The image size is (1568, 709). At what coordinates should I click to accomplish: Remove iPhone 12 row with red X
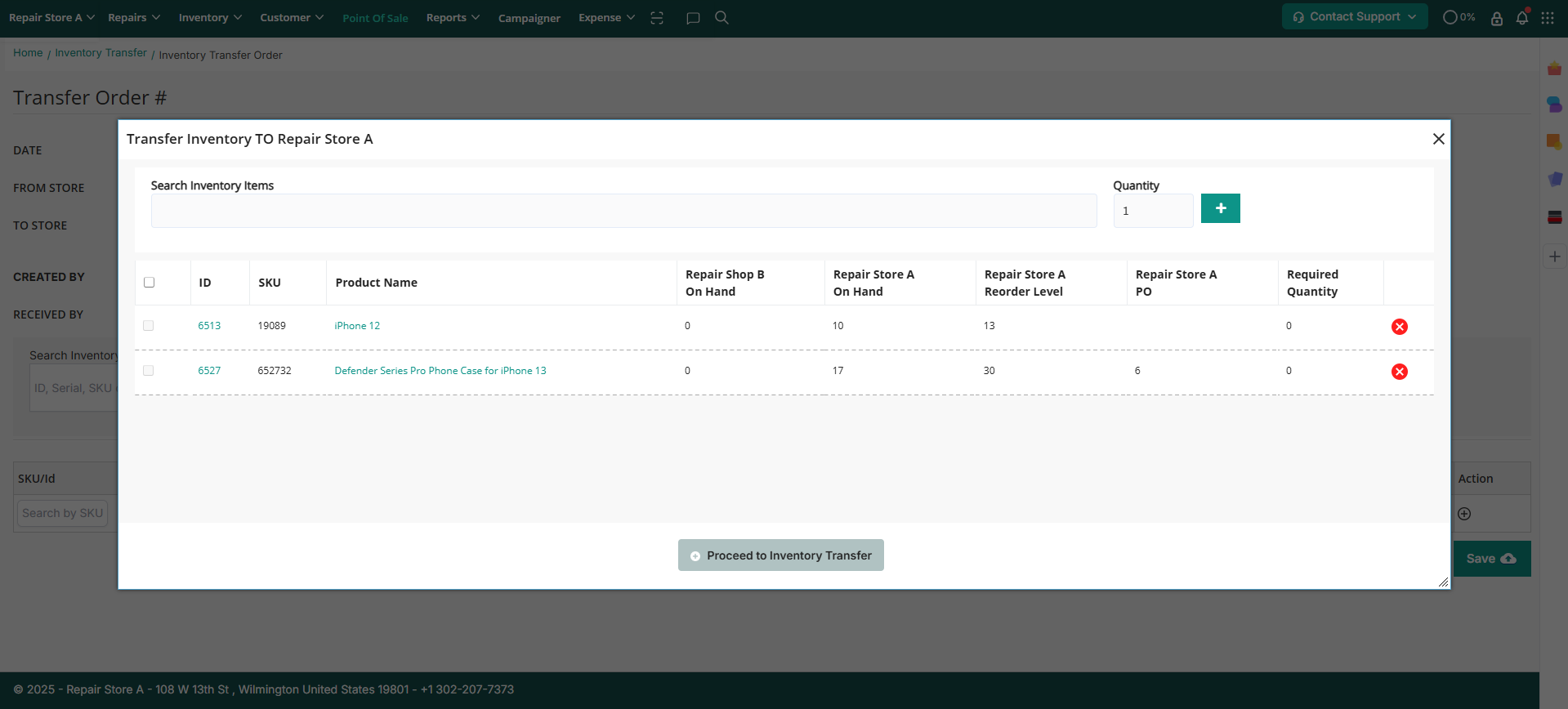(x=1399, y=327)
